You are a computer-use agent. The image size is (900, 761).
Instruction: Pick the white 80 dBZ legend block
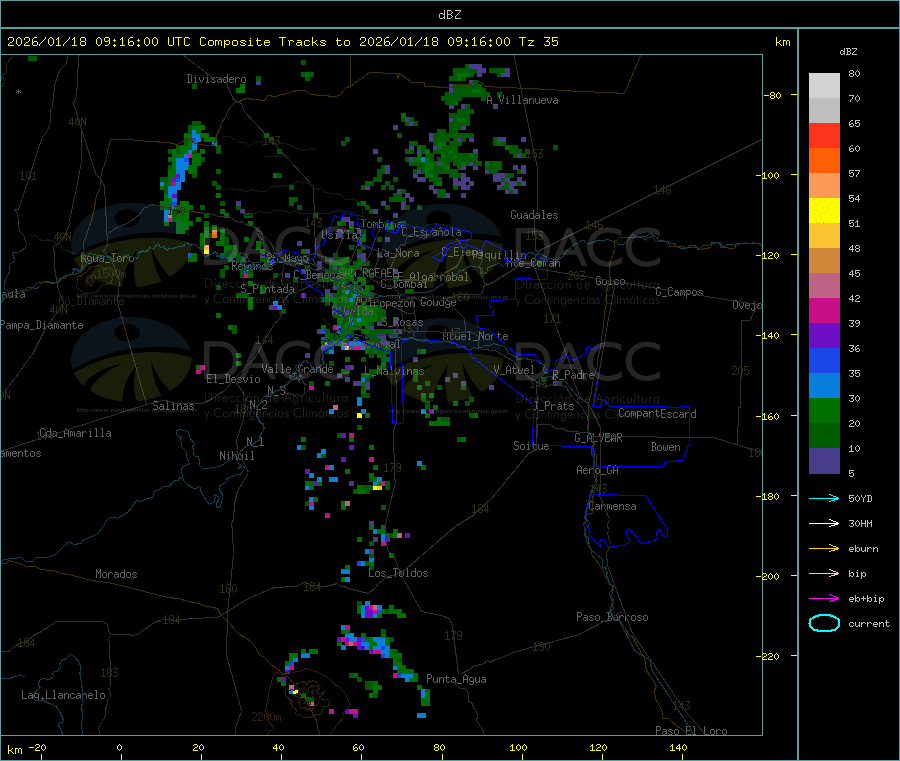(x=824, y=86)
